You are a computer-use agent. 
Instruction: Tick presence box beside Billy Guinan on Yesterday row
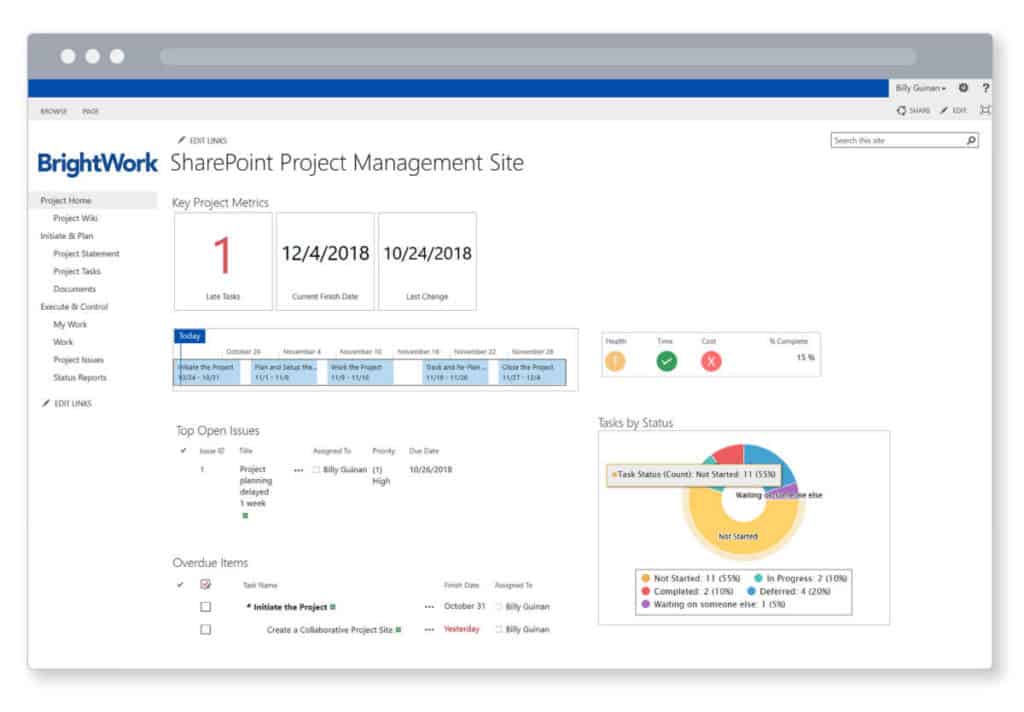tap(499, 630)
